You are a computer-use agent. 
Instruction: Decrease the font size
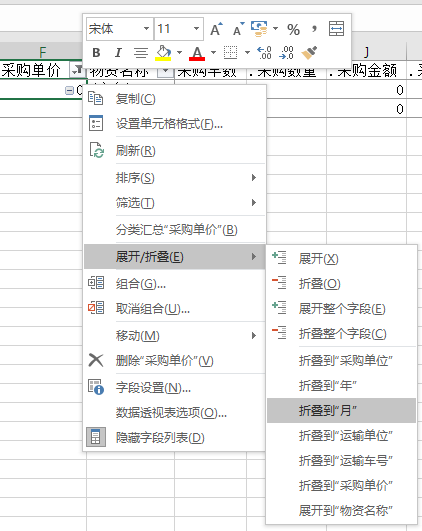239,29
